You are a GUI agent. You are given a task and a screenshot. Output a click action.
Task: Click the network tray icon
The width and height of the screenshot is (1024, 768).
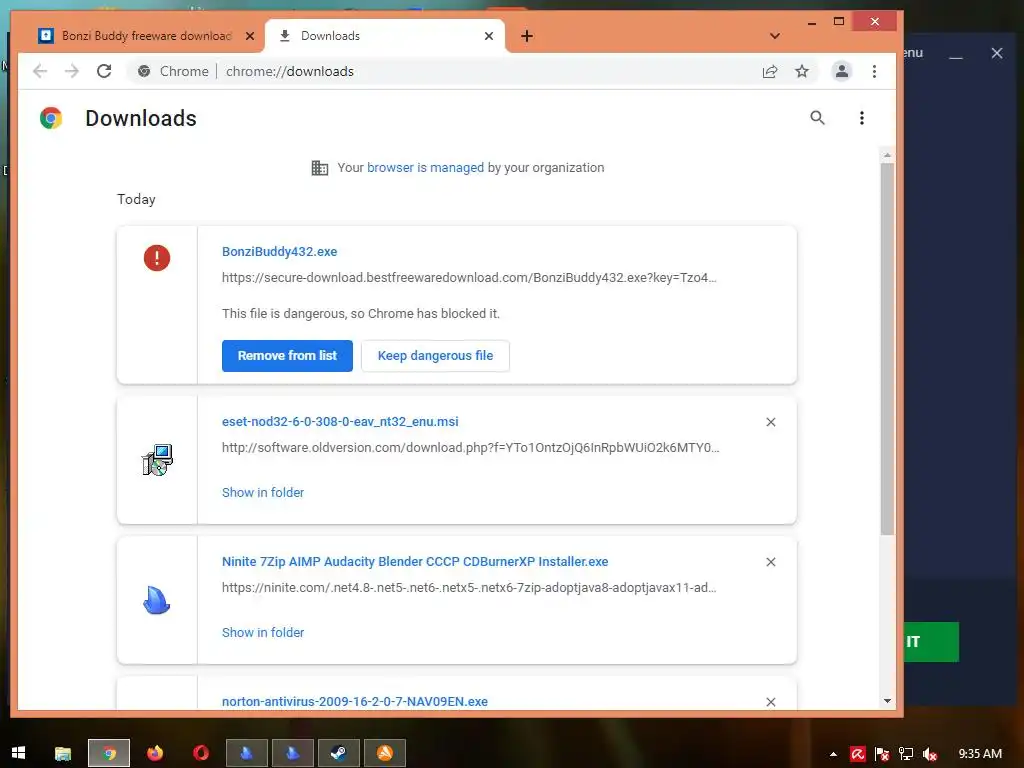tap(906, 754)
